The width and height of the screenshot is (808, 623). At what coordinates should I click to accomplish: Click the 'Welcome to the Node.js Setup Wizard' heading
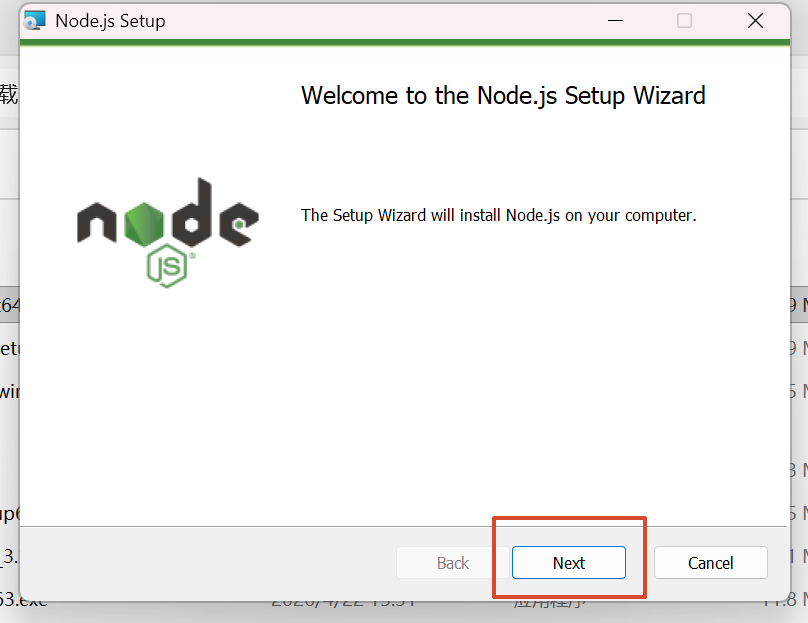pyautogui.click(x=503, y=96)
